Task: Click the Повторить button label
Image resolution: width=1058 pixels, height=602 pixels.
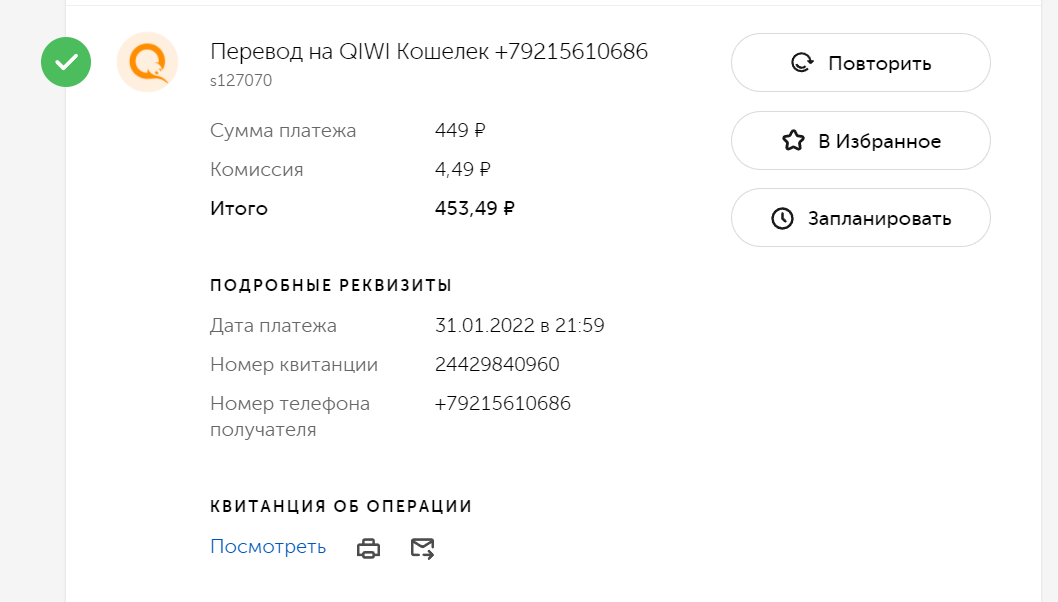Action: tap(880, 63)
